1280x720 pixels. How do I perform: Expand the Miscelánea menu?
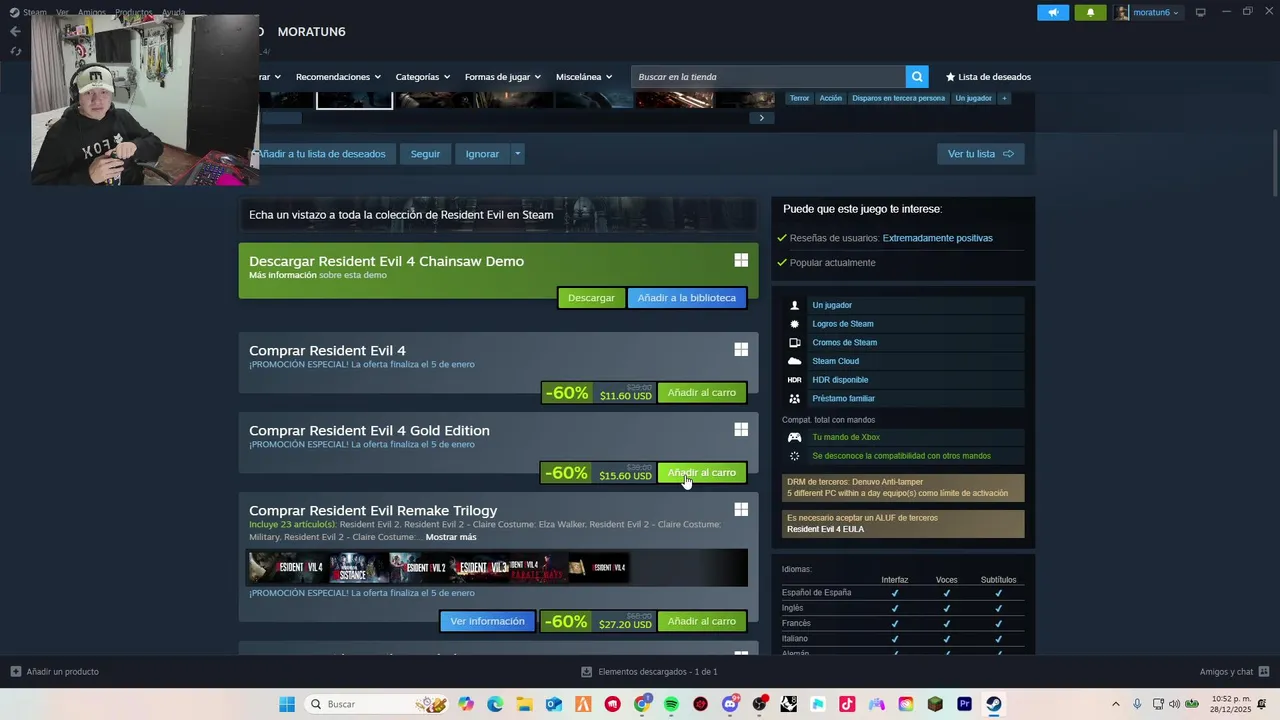(x=584, y=77)
